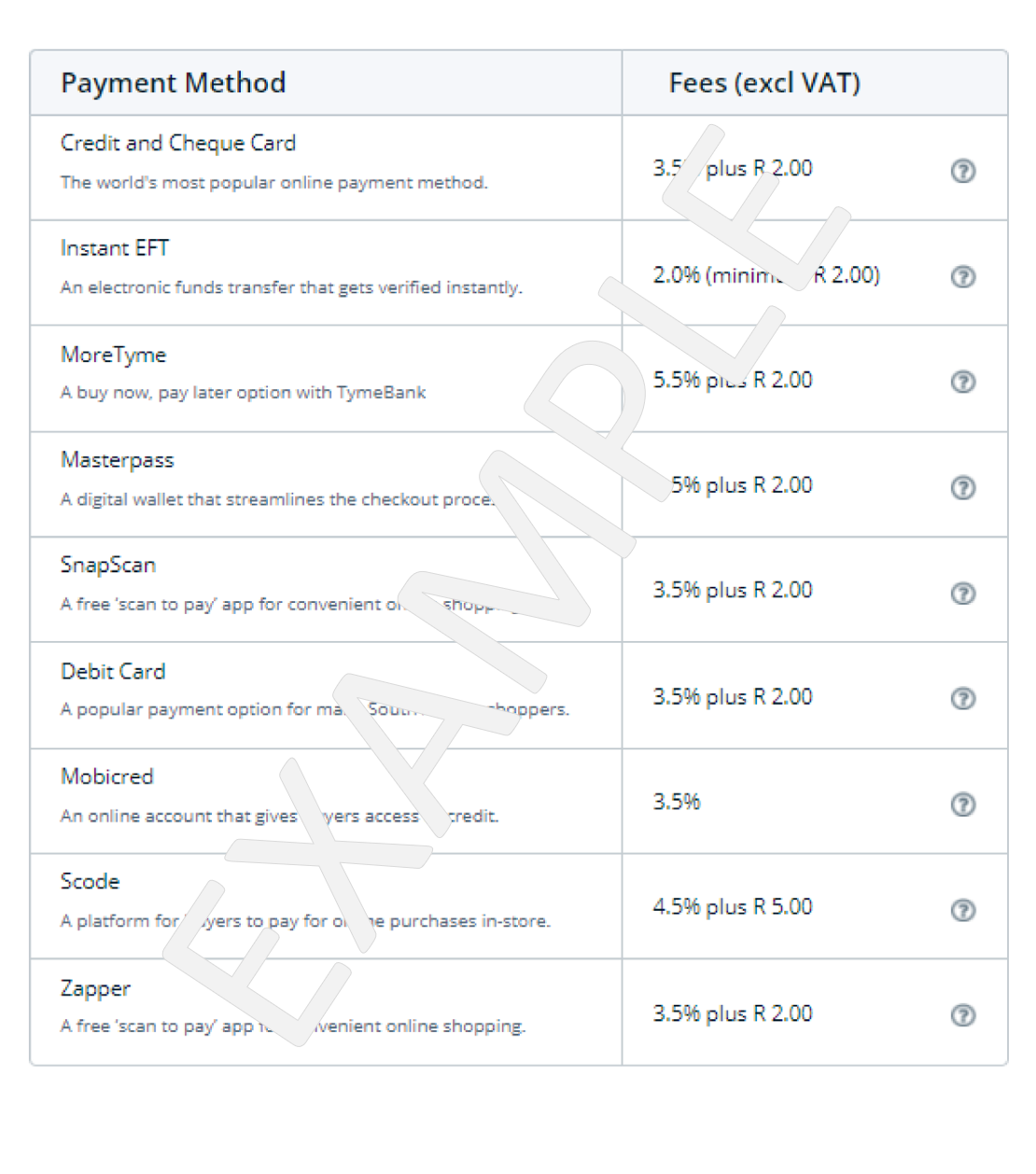Click the Fees (excl VAT) column header
Viewport: 1036px width, 1174px height.
pos(764,83)
